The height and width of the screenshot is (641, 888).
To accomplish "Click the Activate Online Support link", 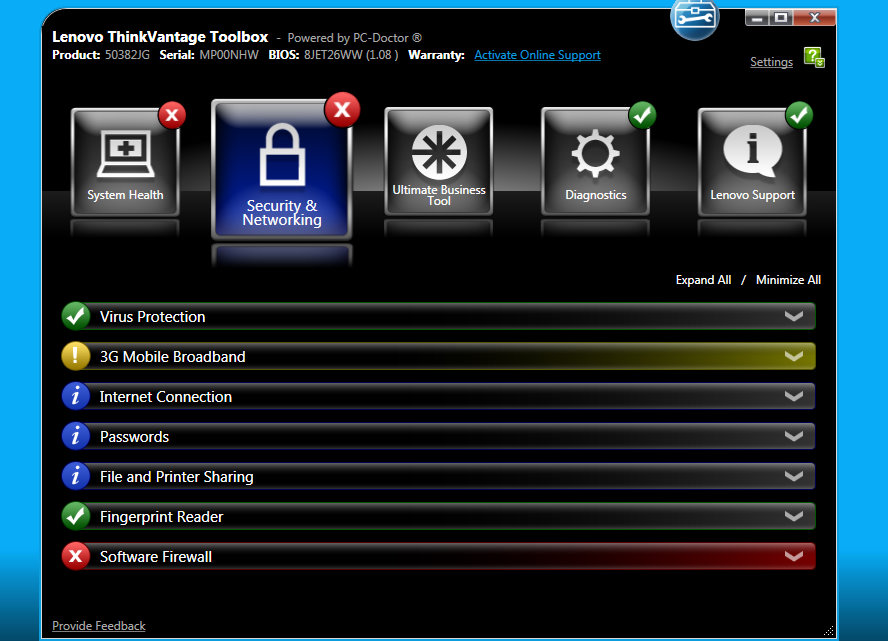I will point(537,55).
